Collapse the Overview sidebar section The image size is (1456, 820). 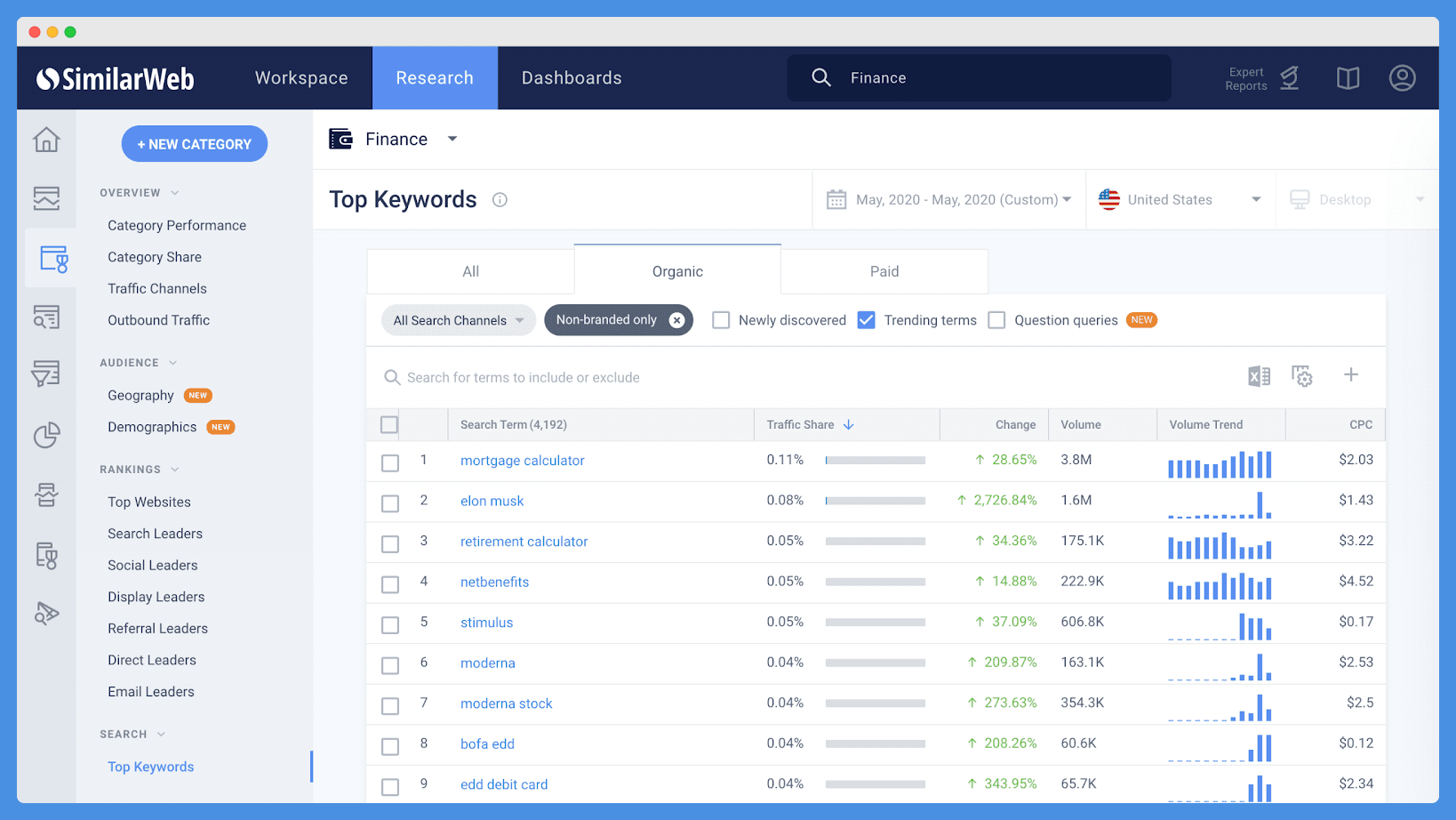(x=175, y=193)
